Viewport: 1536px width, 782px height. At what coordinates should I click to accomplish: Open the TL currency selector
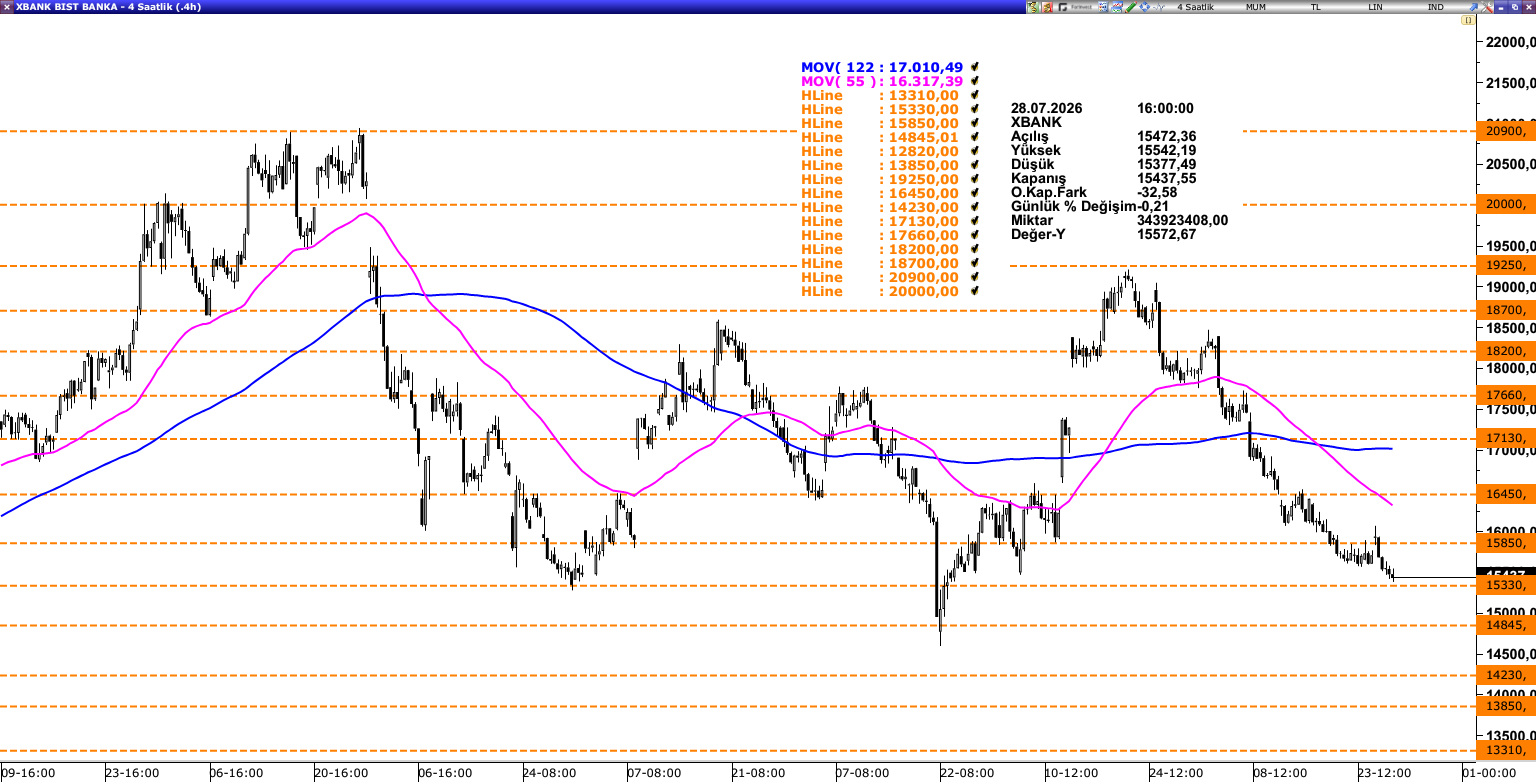(x=1316, y=7)
